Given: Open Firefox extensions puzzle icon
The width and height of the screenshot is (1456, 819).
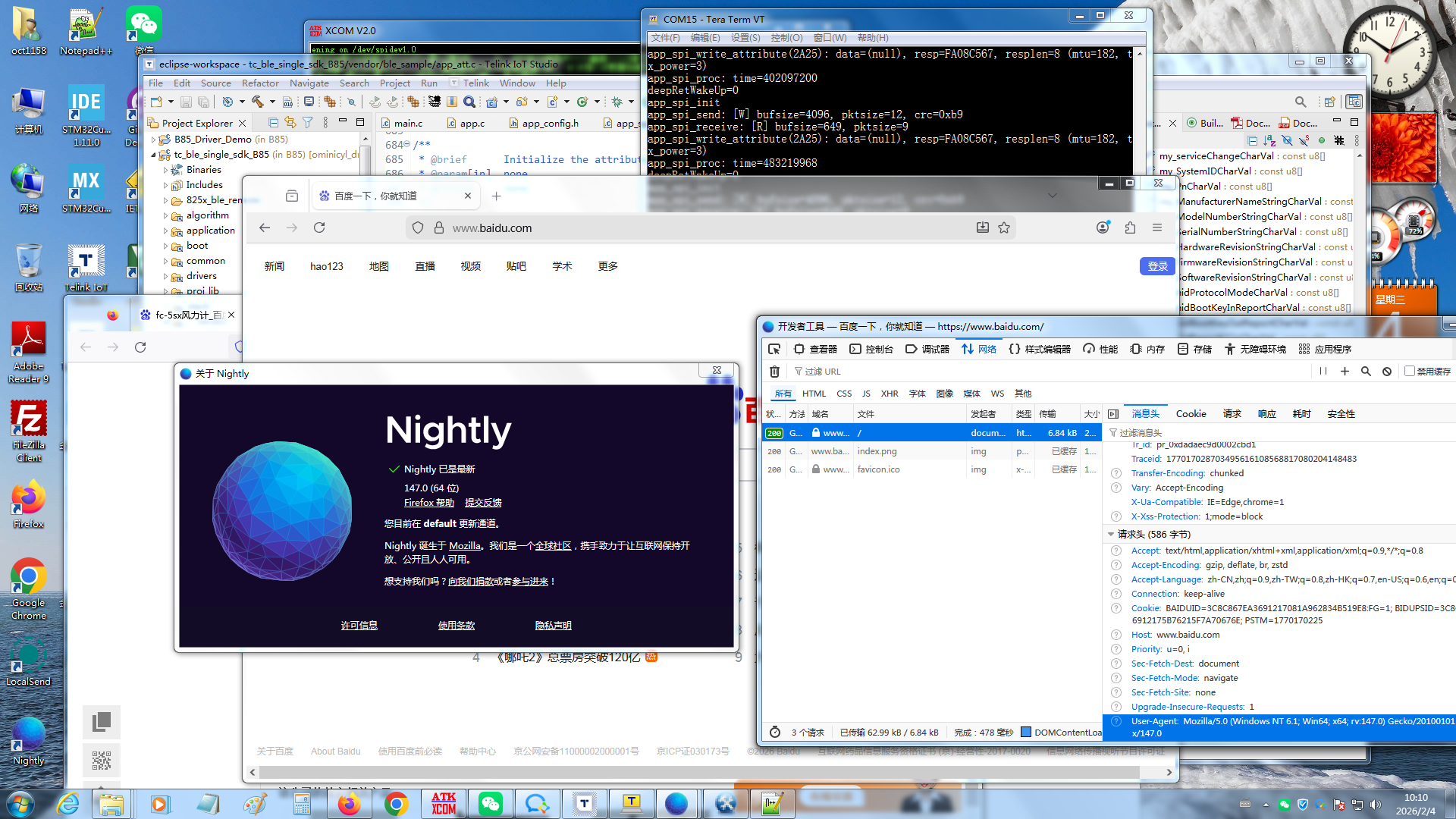Looking at the screenshot, I should (1130, 227).
